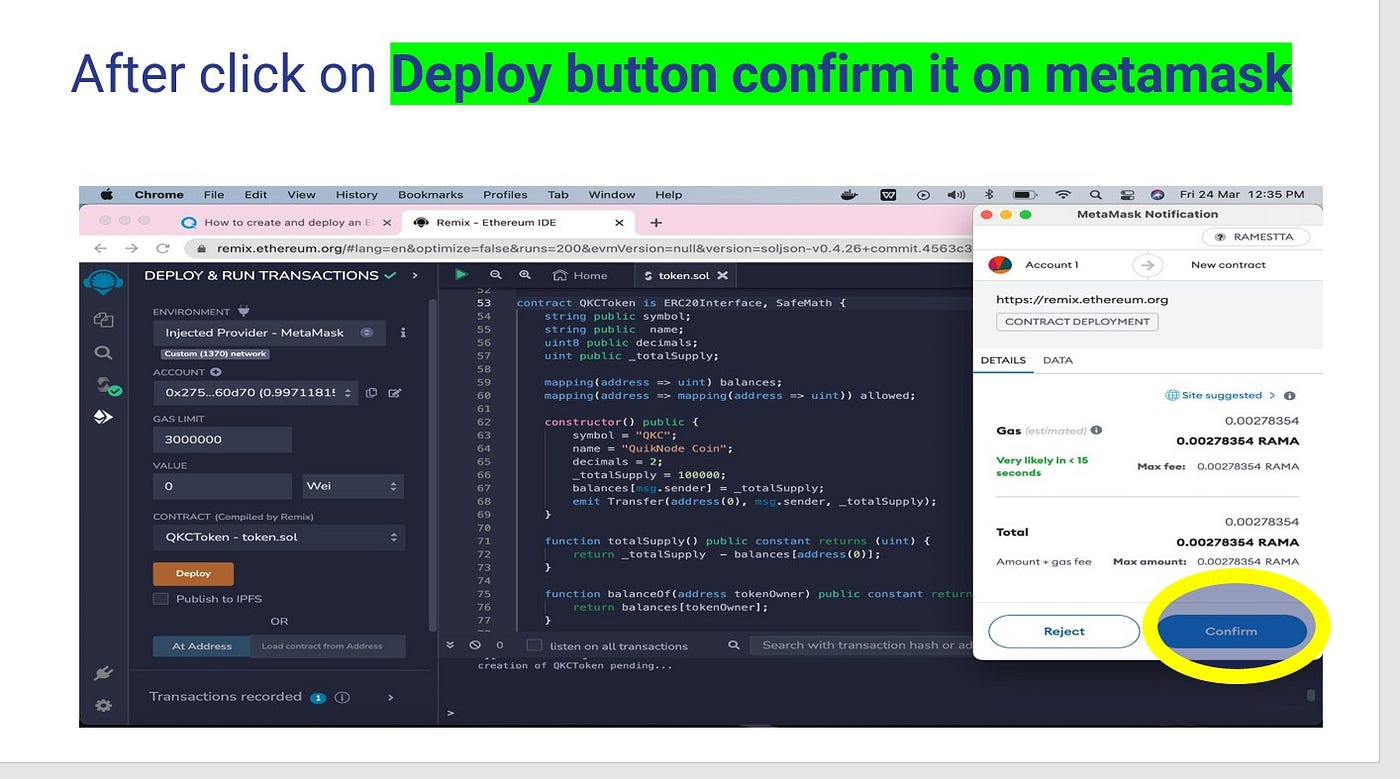Tick the Publish to IPFS checkbox

pos(160,599)
